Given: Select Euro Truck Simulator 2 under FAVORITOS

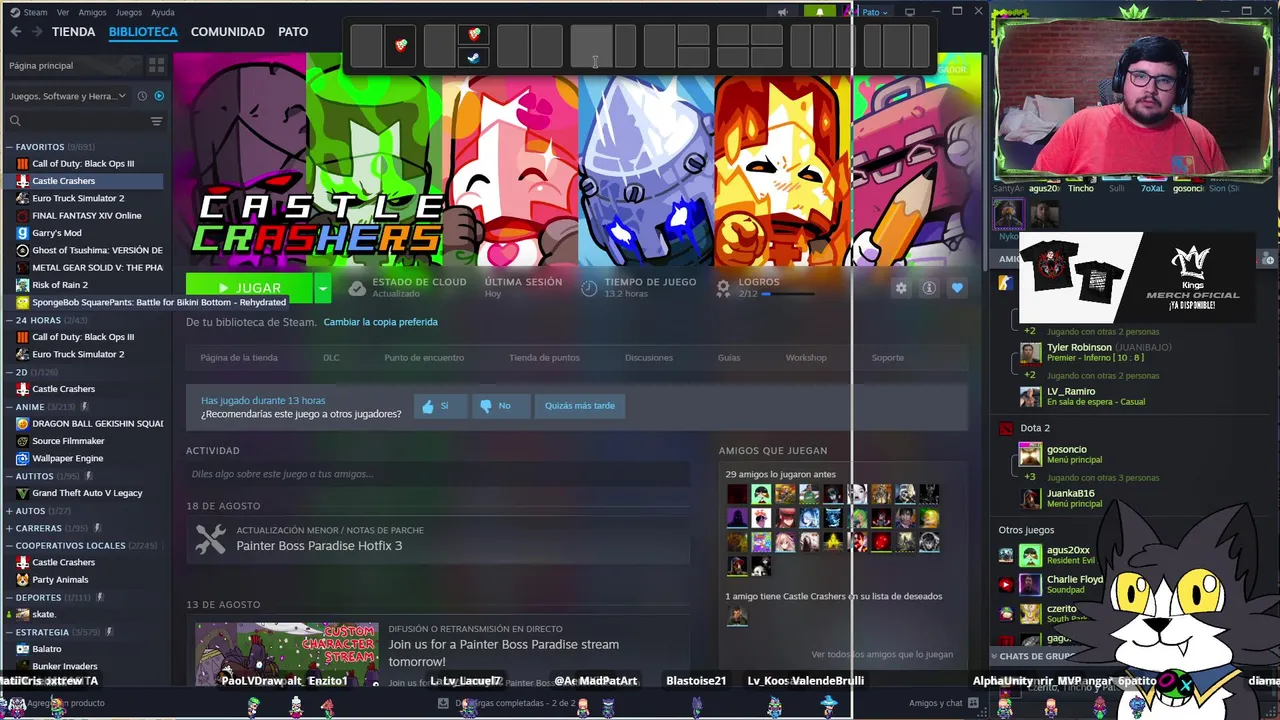Looking at the screenshot, I should (x=78, y=198).
